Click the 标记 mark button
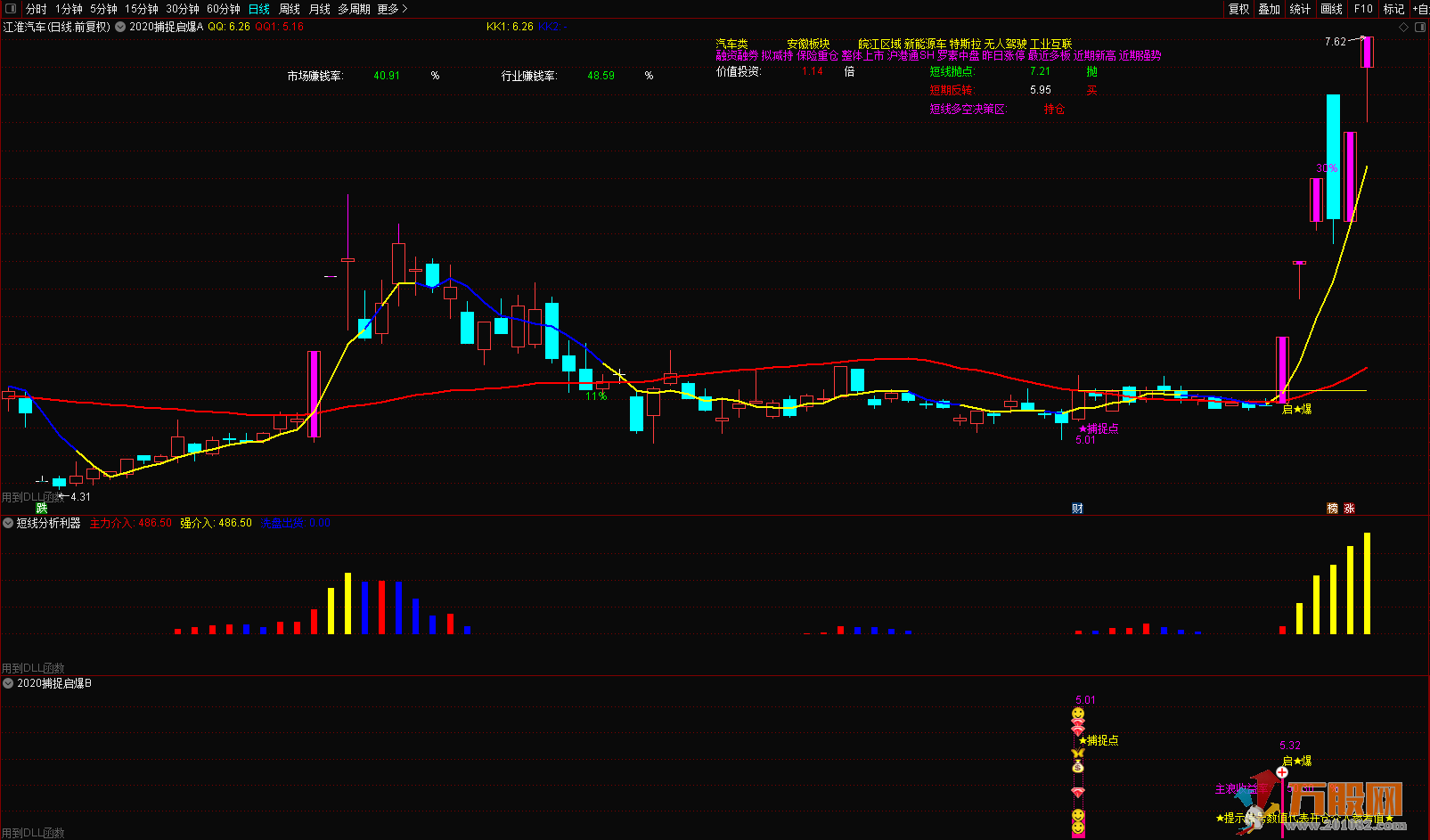The height and width of the screenshot is (840, 1430). (x=1393, y=9)
